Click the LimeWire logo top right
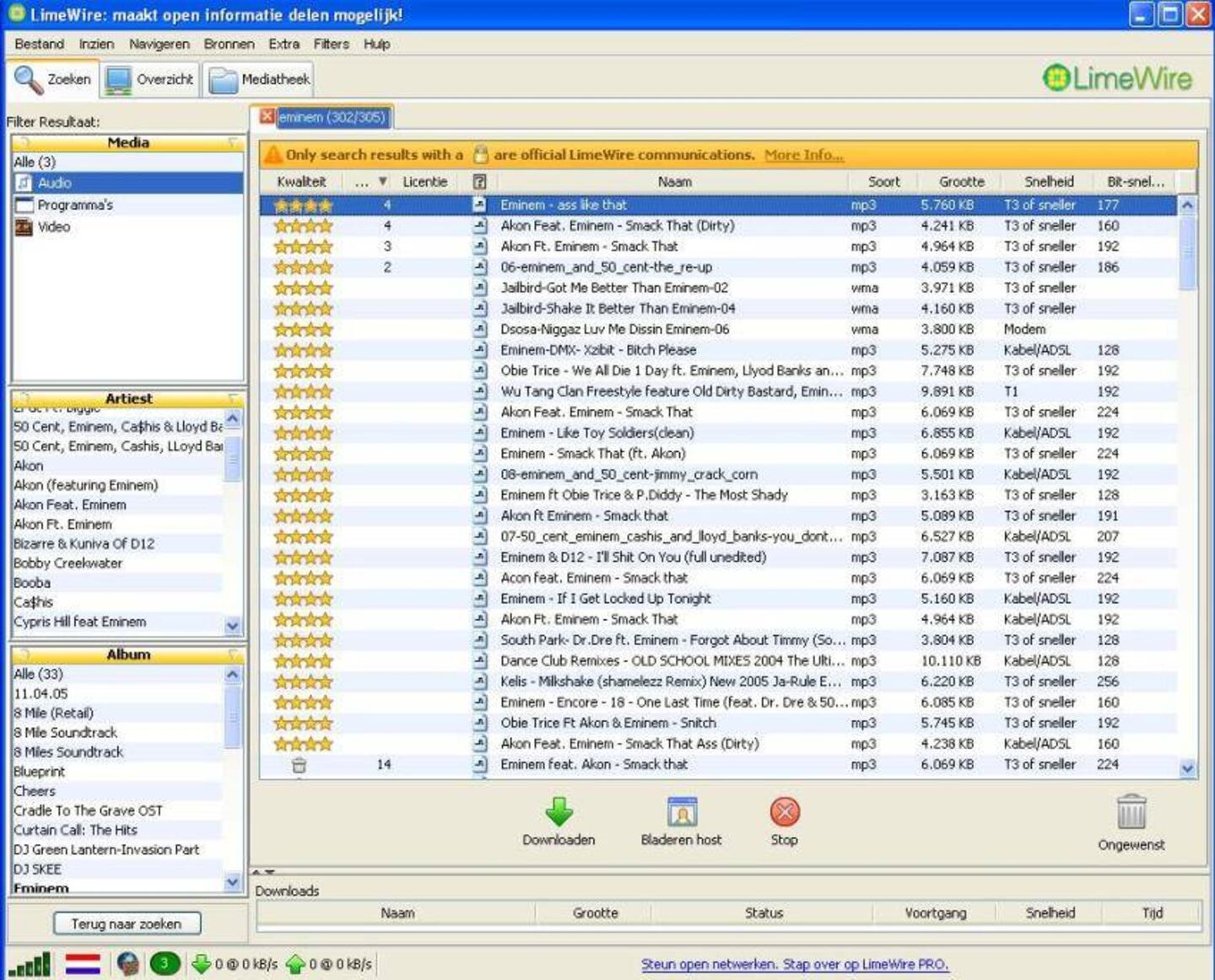The height and width of the screenshot is (980, 1215). 1119,77
